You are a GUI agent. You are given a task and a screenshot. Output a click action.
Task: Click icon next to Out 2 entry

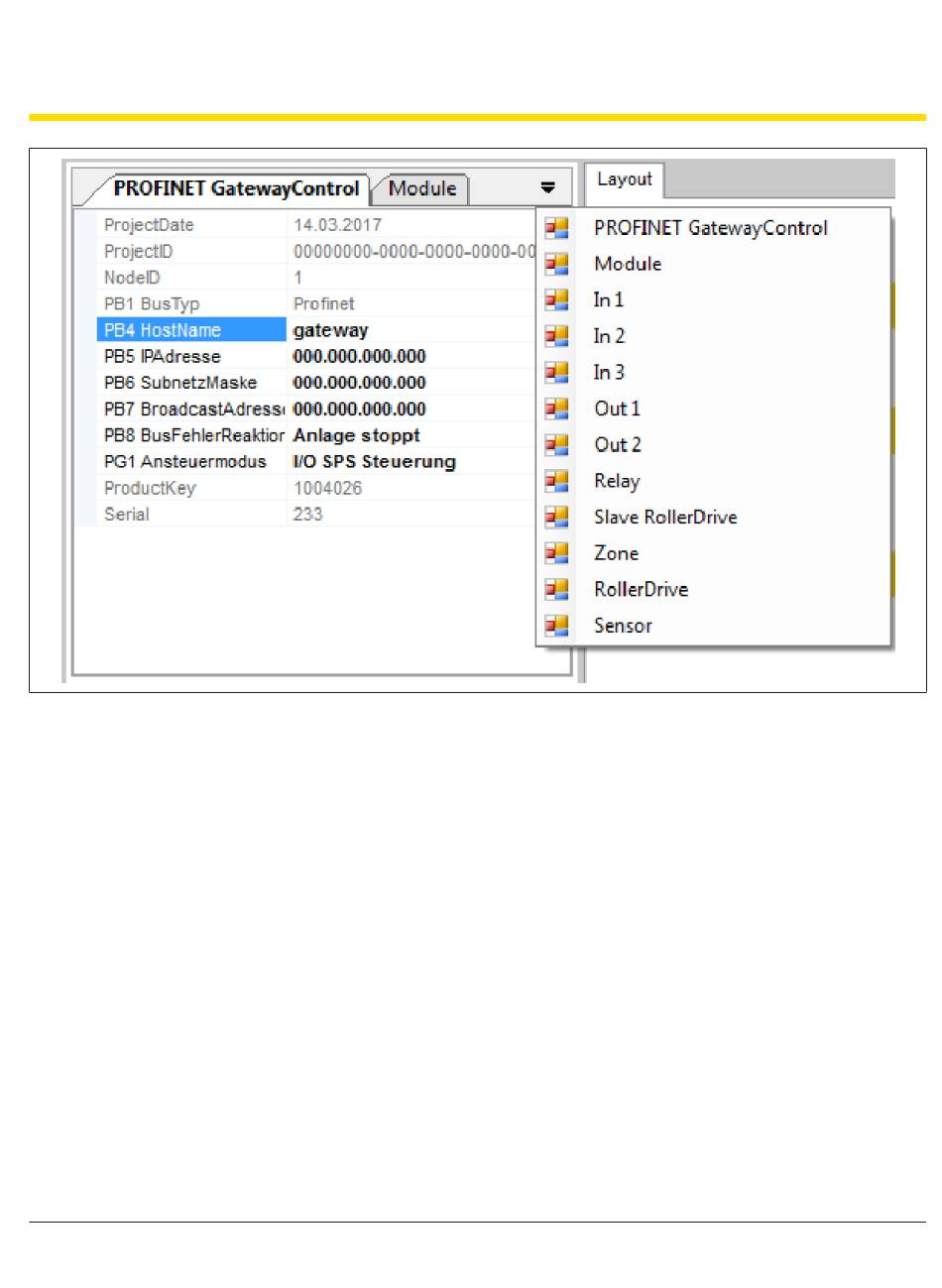557,444
